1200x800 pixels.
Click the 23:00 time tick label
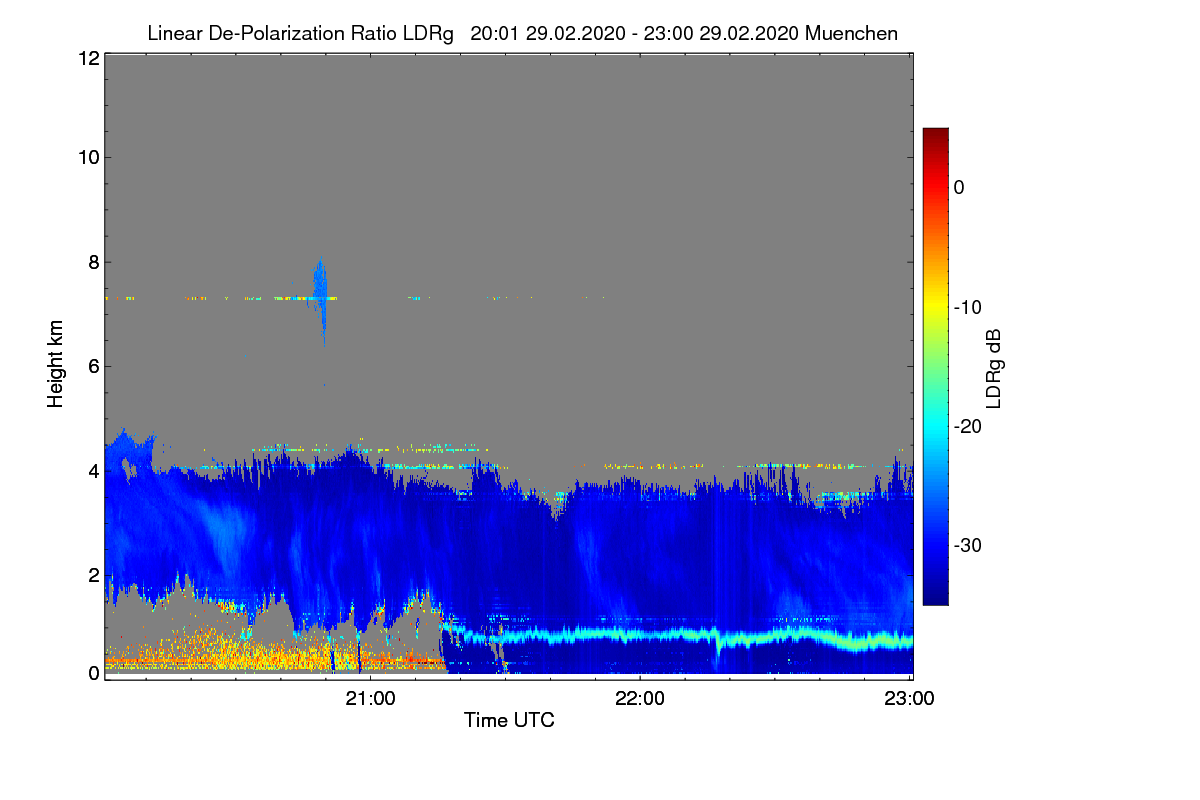(x=909, y=698)
